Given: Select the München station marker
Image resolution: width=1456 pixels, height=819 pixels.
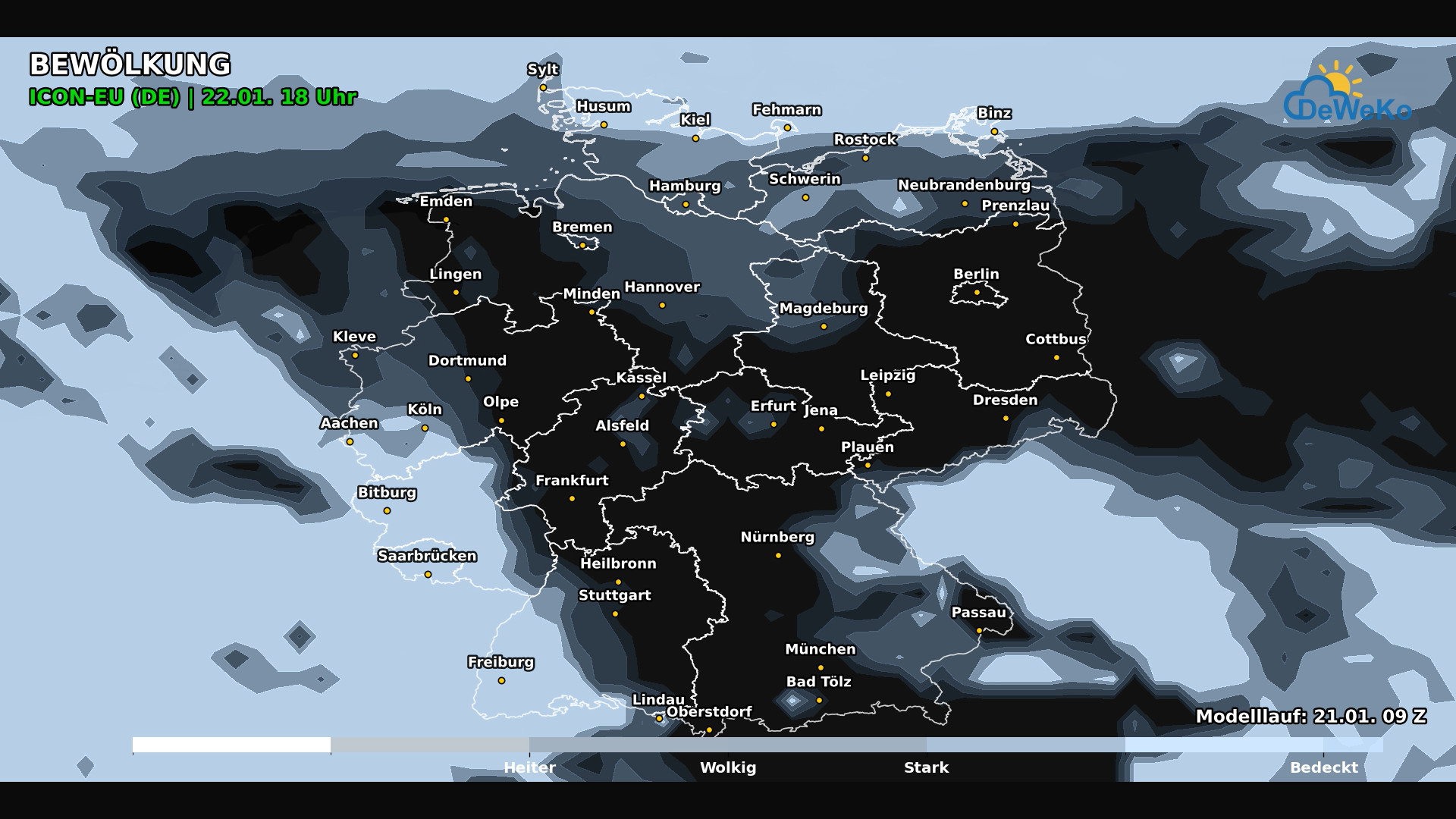Looking at the screenshot, I should coord(820,667).
